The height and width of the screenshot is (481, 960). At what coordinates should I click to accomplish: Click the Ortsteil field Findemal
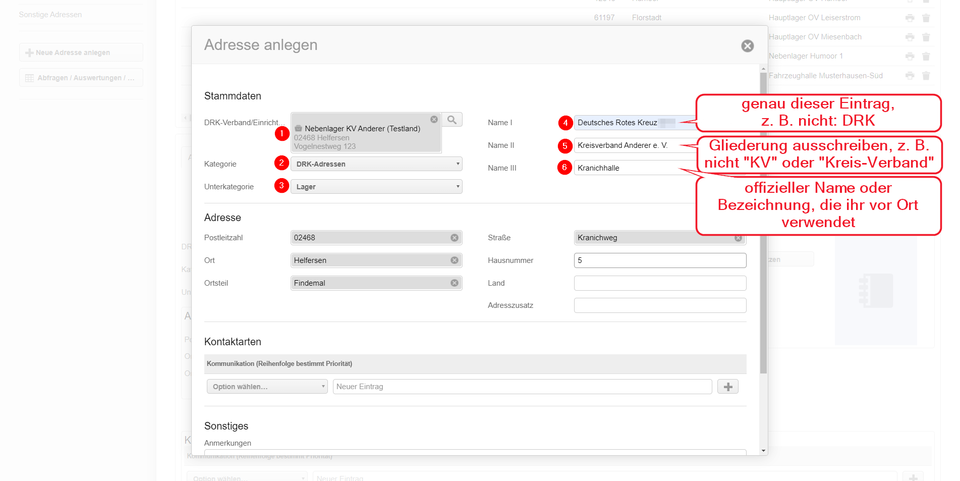377,283
